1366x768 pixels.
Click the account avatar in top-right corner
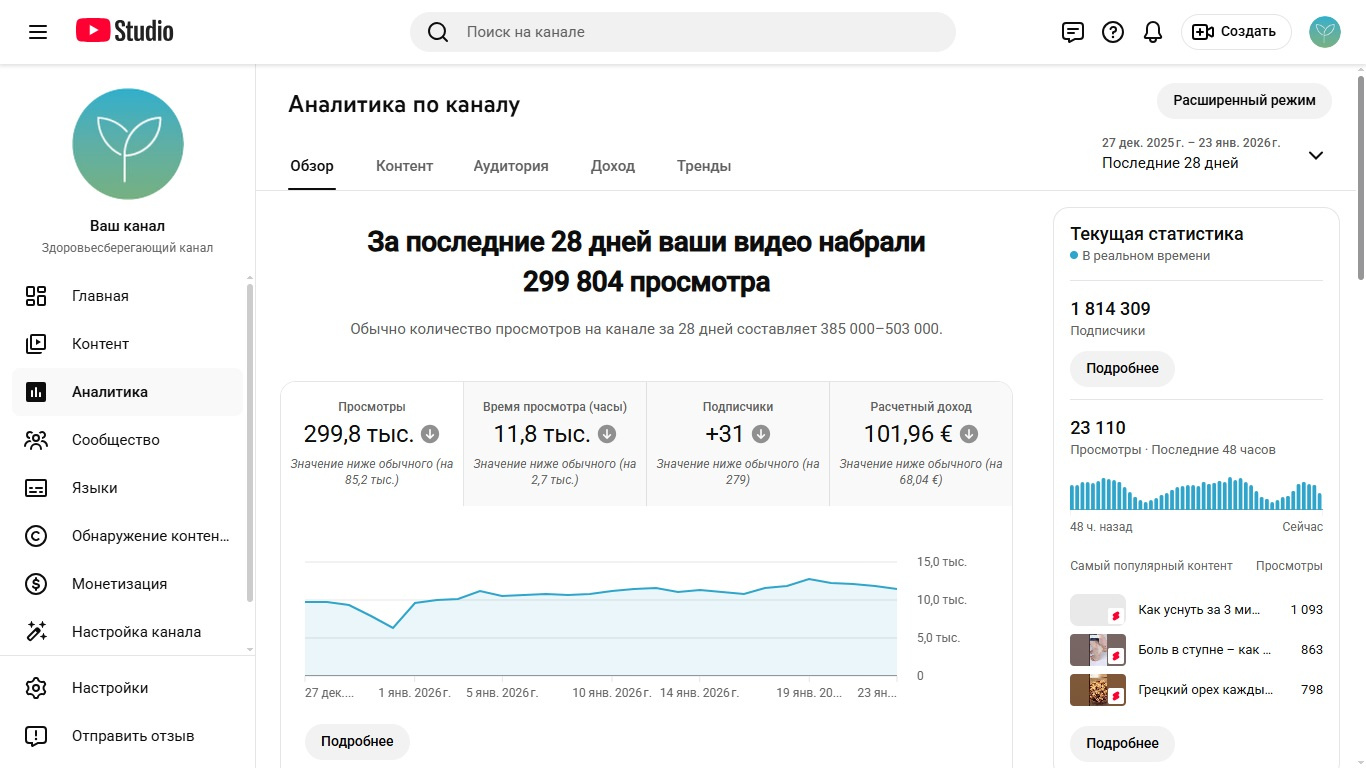pyautogui.click(x=1325, y=32)
